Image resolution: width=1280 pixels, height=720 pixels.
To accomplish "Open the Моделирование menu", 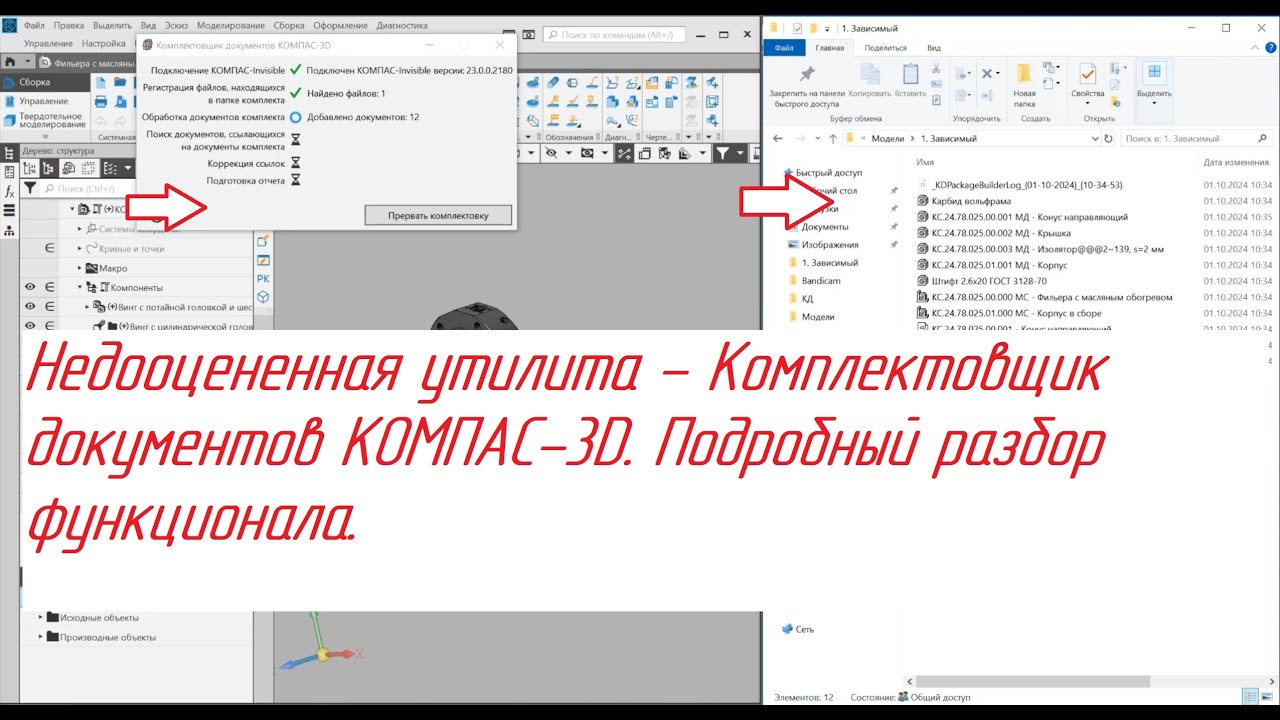I will tap(231, 25).
